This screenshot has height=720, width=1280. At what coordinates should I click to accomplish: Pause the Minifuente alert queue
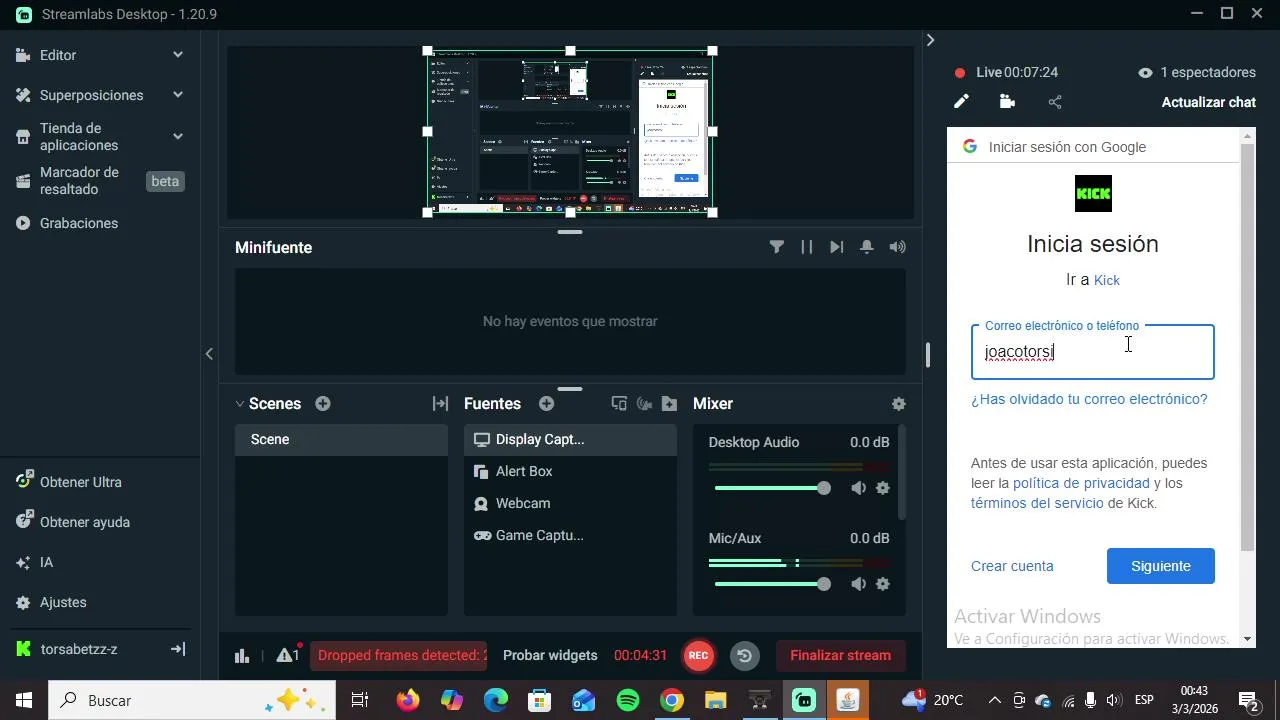point(807,247)
